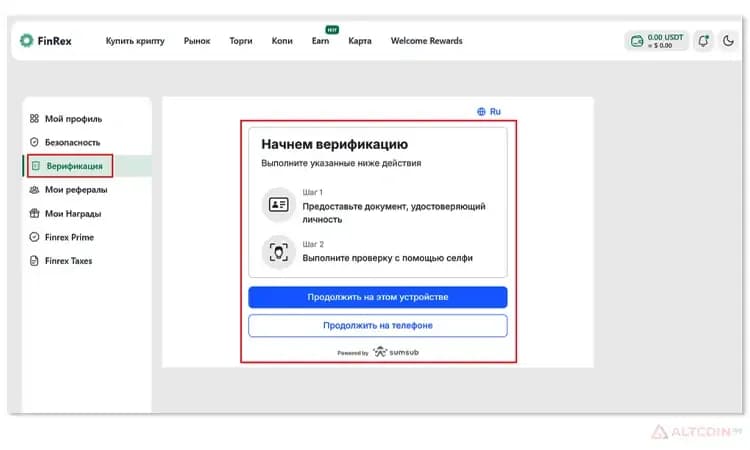Screen dimensions: 750x450
Task: Toggle dark mode moon icon
Action: click(728, 41)
